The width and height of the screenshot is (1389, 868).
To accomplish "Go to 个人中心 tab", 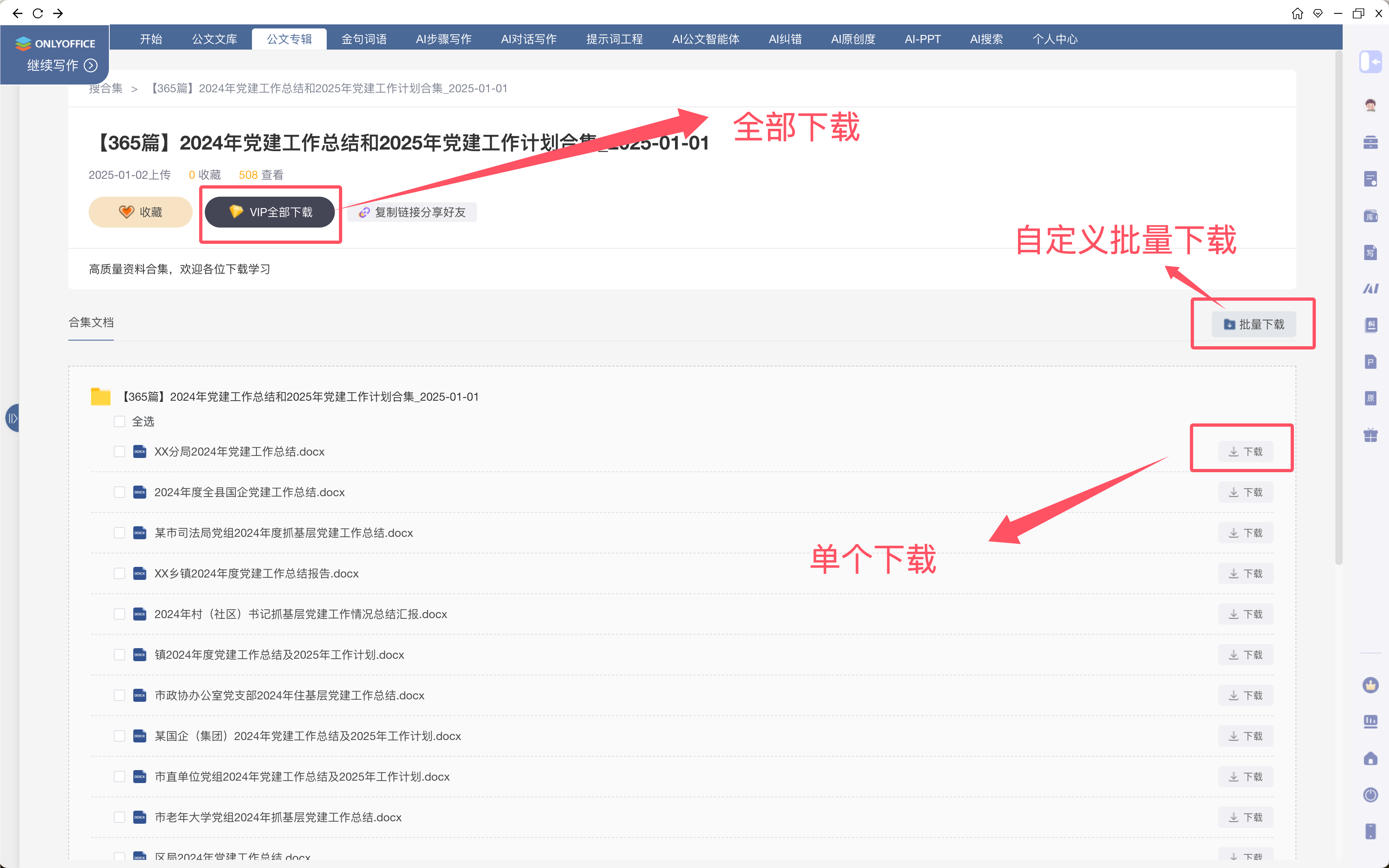I will pyautogui.click(x=1055, y=39).
